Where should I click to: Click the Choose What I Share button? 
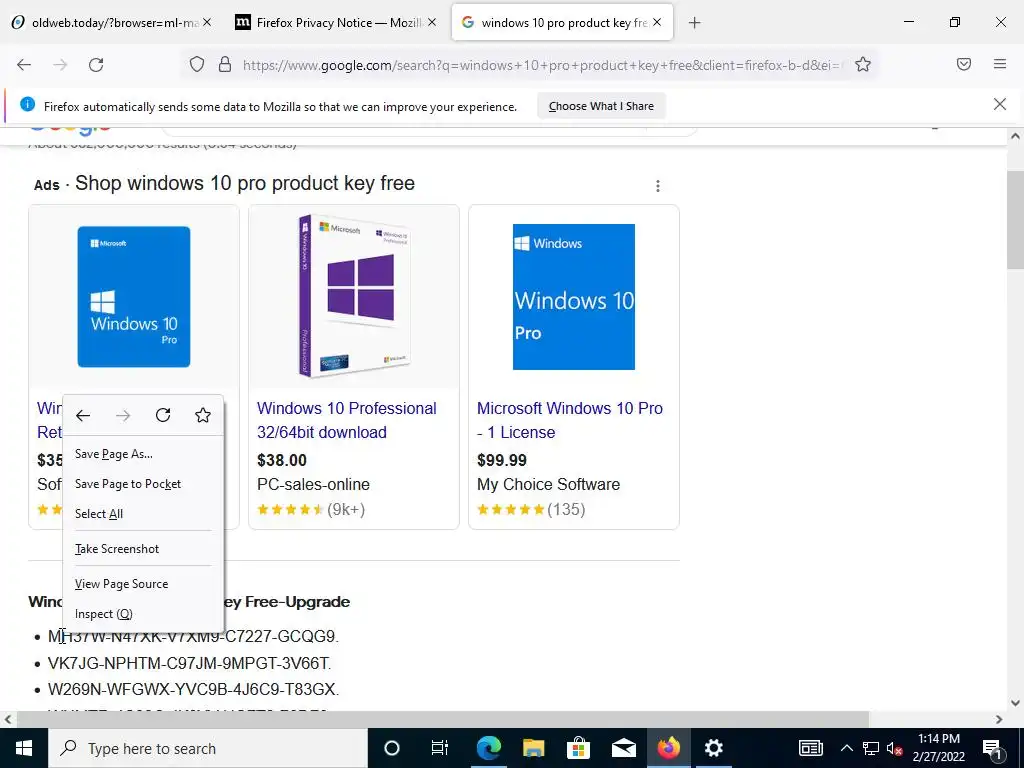601,106
